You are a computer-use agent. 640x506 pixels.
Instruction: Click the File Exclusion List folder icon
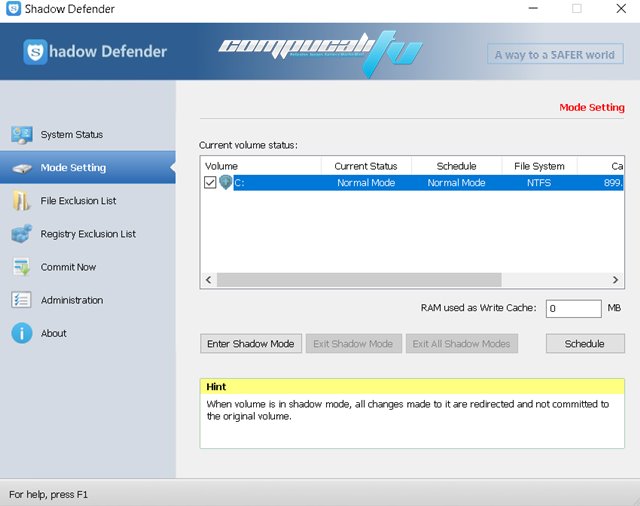[x=22, y=201]
